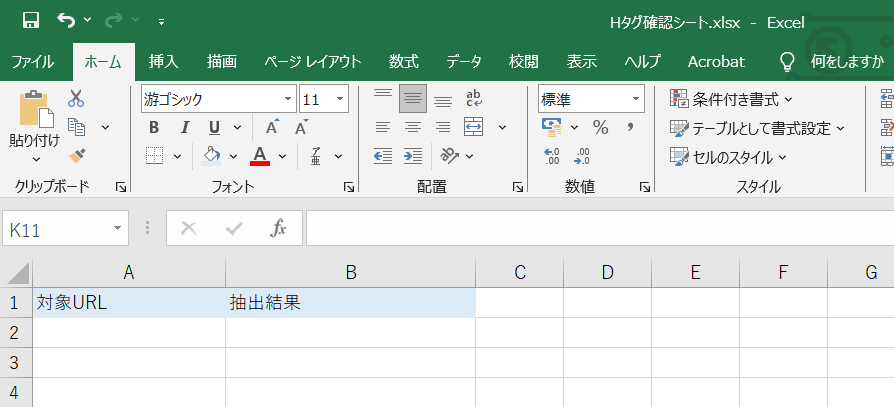894x407 pixels.
Task: Cut selection with the scissors icon
Action: 76,98
